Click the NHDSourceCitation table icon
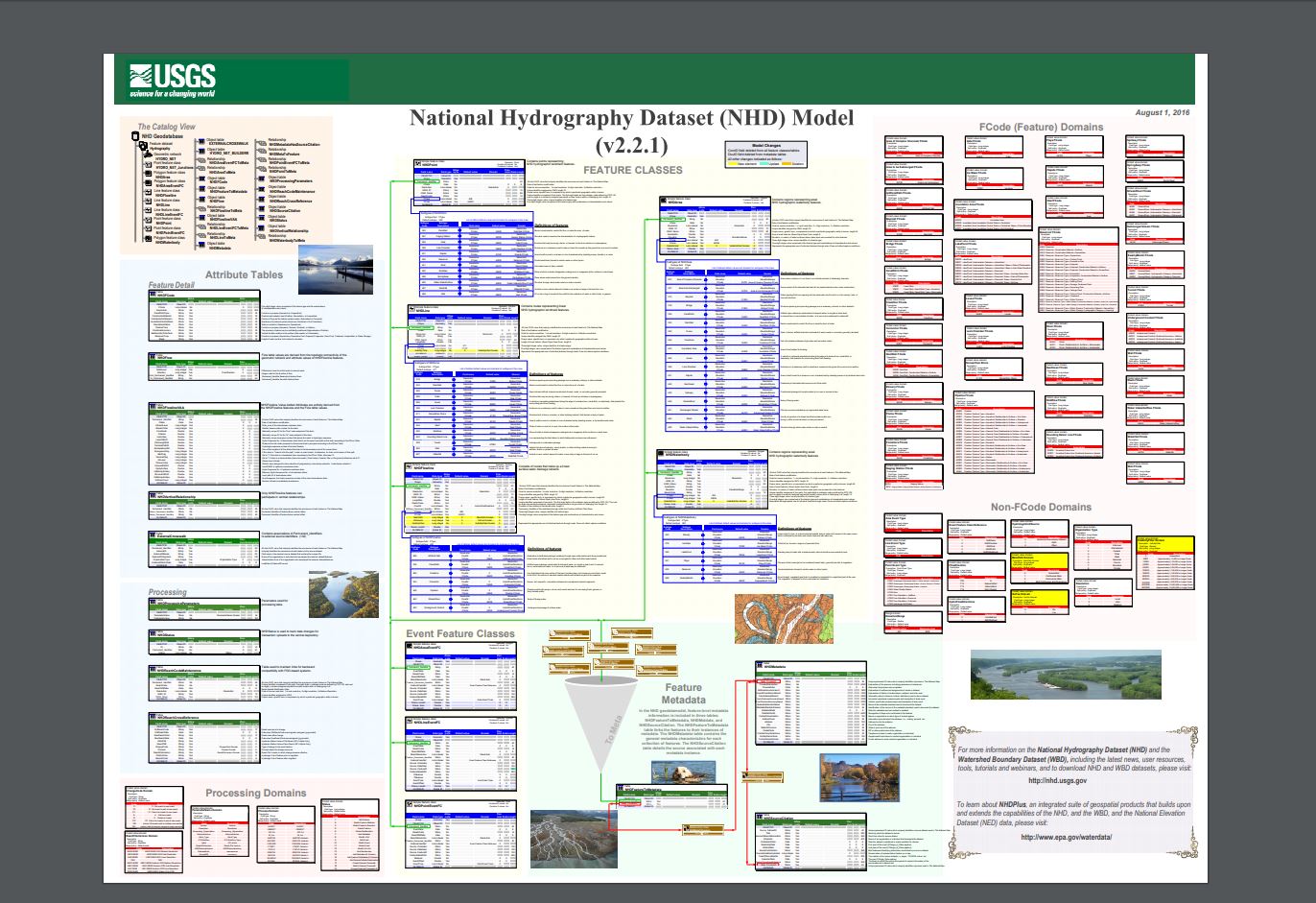The width and height of the screenshot is (1316, 903). pyautogui.click(x=759, y=817)
